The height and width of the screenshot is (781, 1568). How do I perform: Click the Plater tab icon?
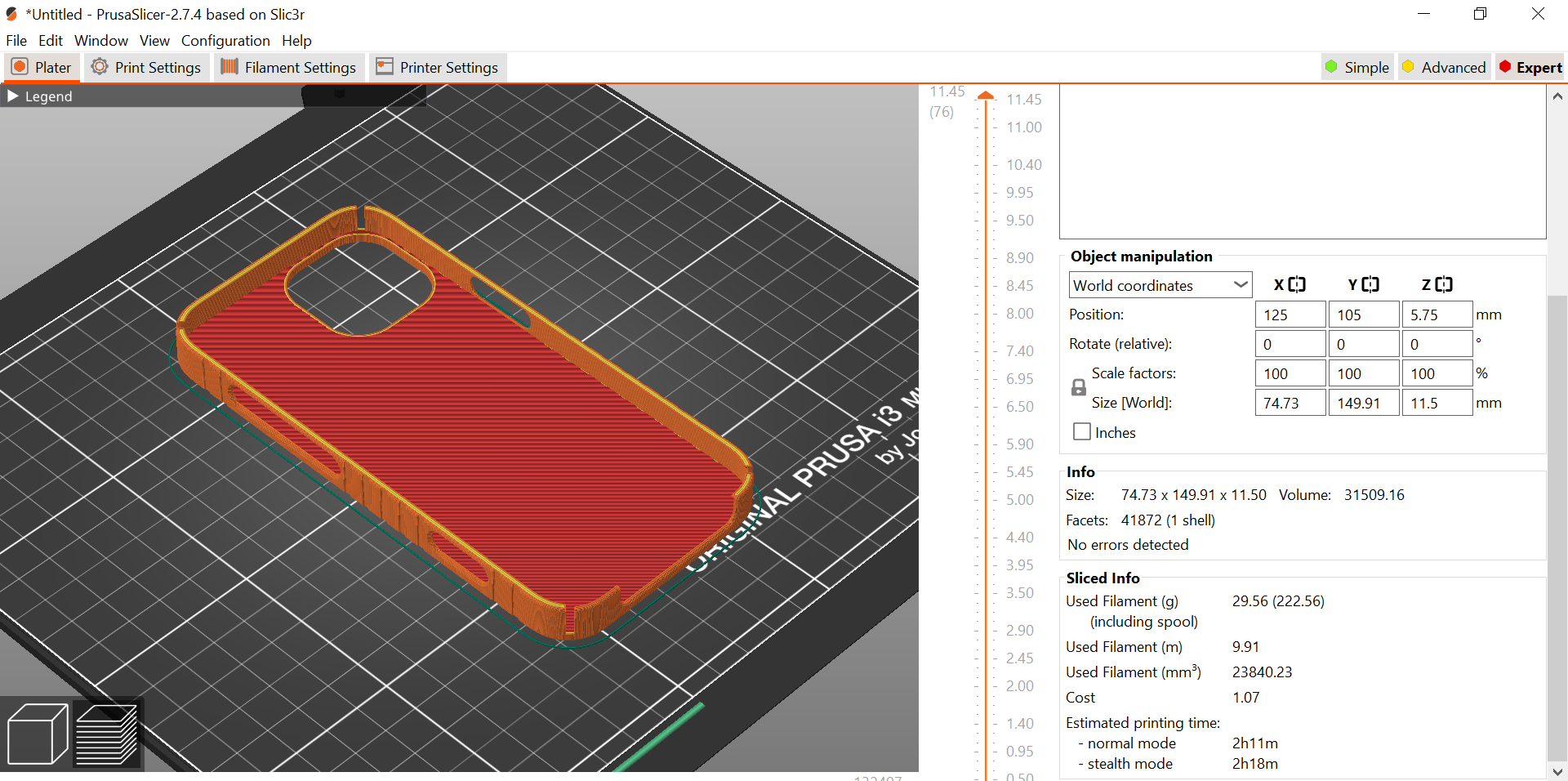click(x=20, y=67)
